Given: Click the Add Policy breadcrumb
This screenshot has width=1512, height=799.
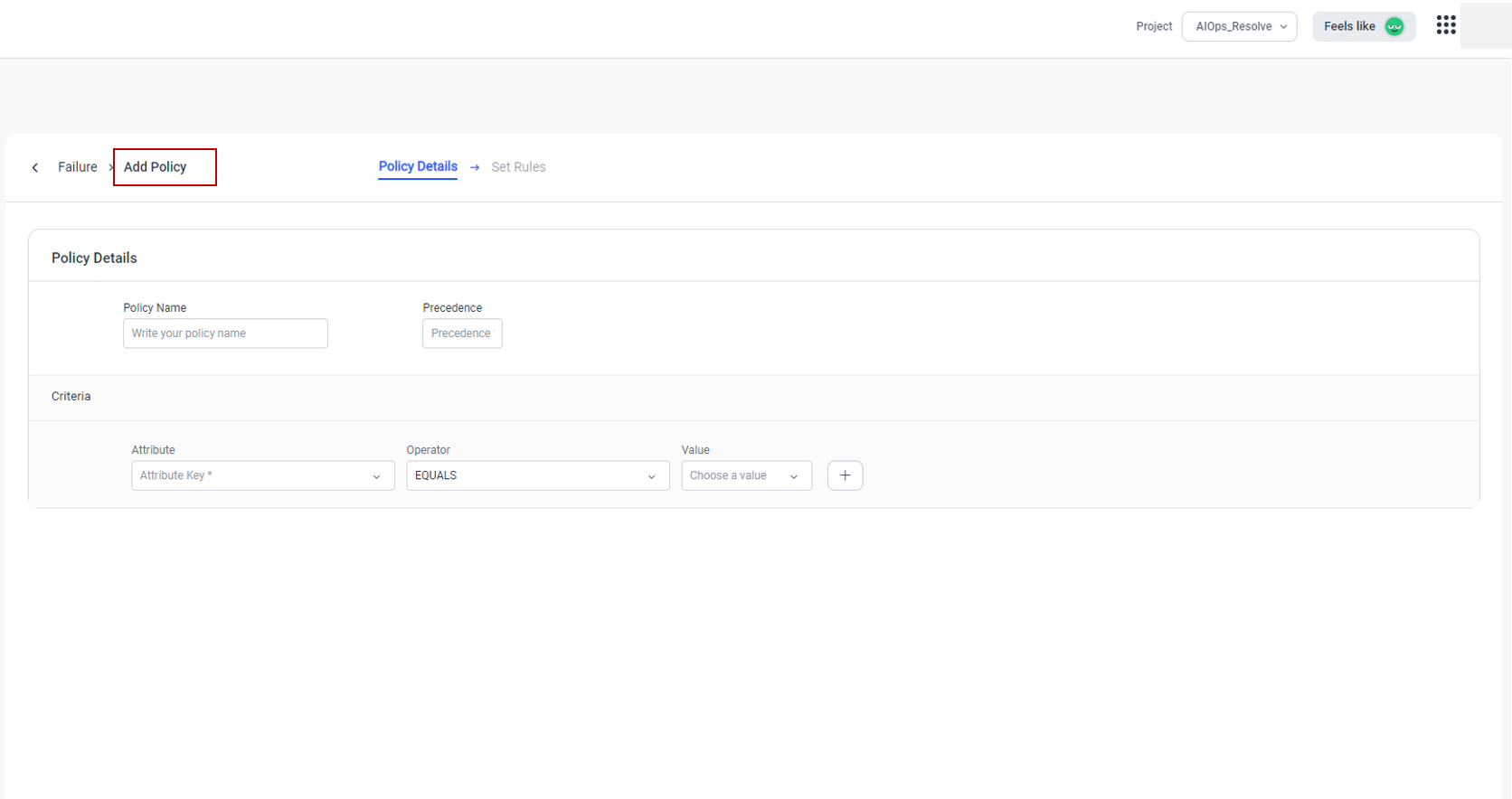Looking at the screenshot, I should point(156,167).
